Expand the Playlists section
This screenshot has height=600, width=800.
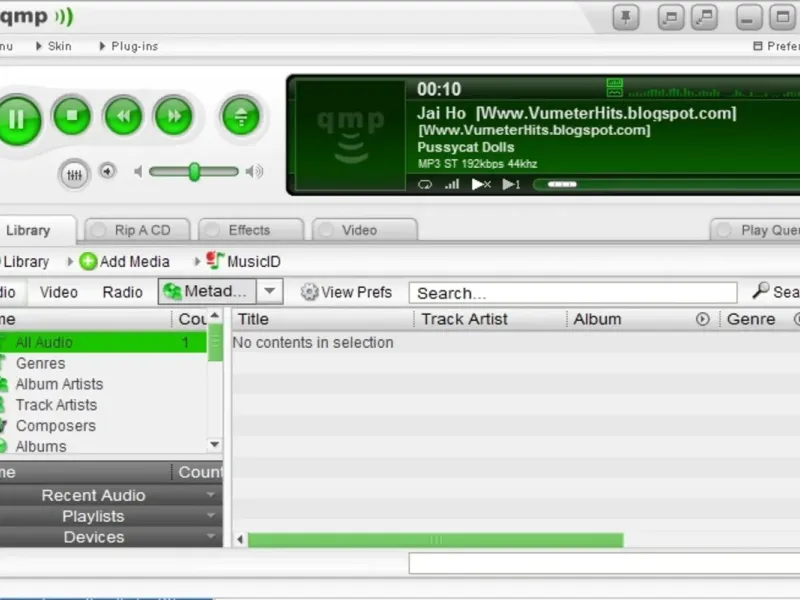[111, 516]
